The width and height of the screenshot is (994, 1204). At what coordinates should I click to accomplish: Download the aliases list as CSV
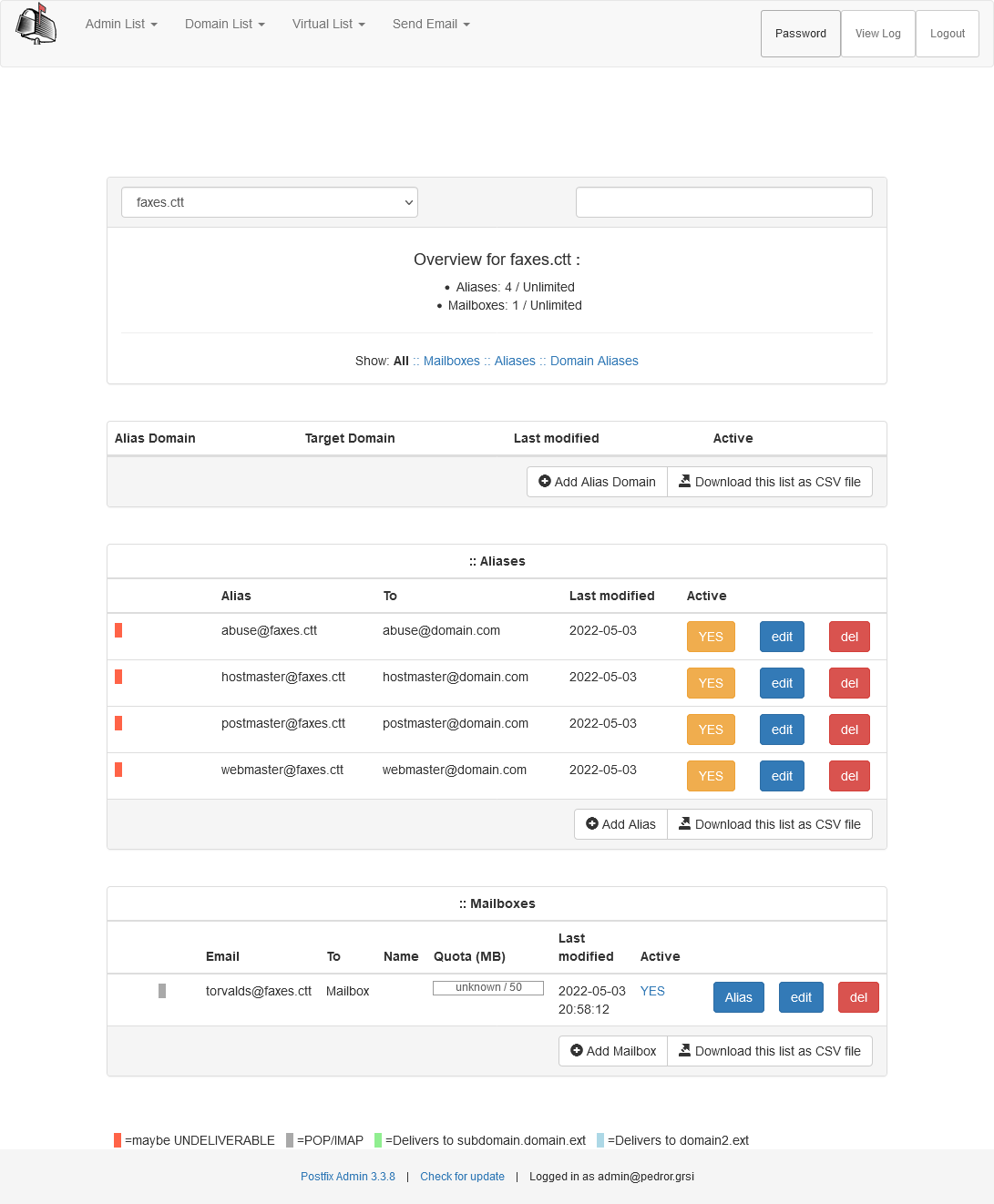[770, 824]
